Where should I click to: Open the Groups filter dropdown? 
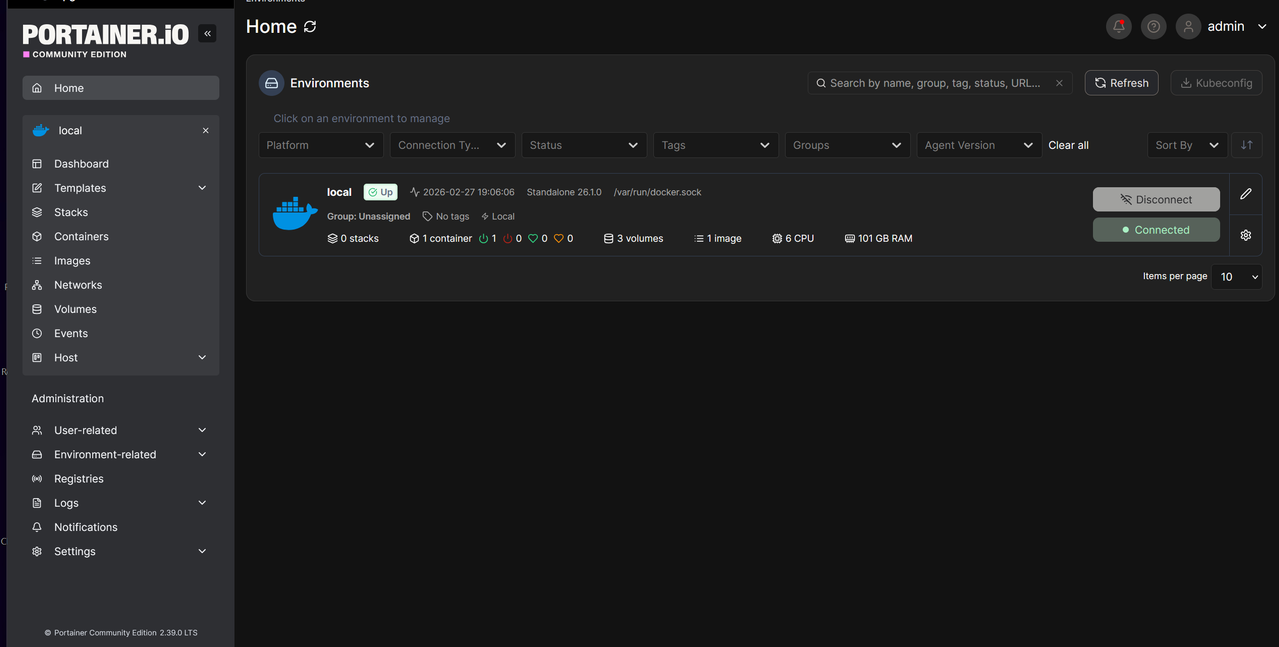[x=848, y=145]
